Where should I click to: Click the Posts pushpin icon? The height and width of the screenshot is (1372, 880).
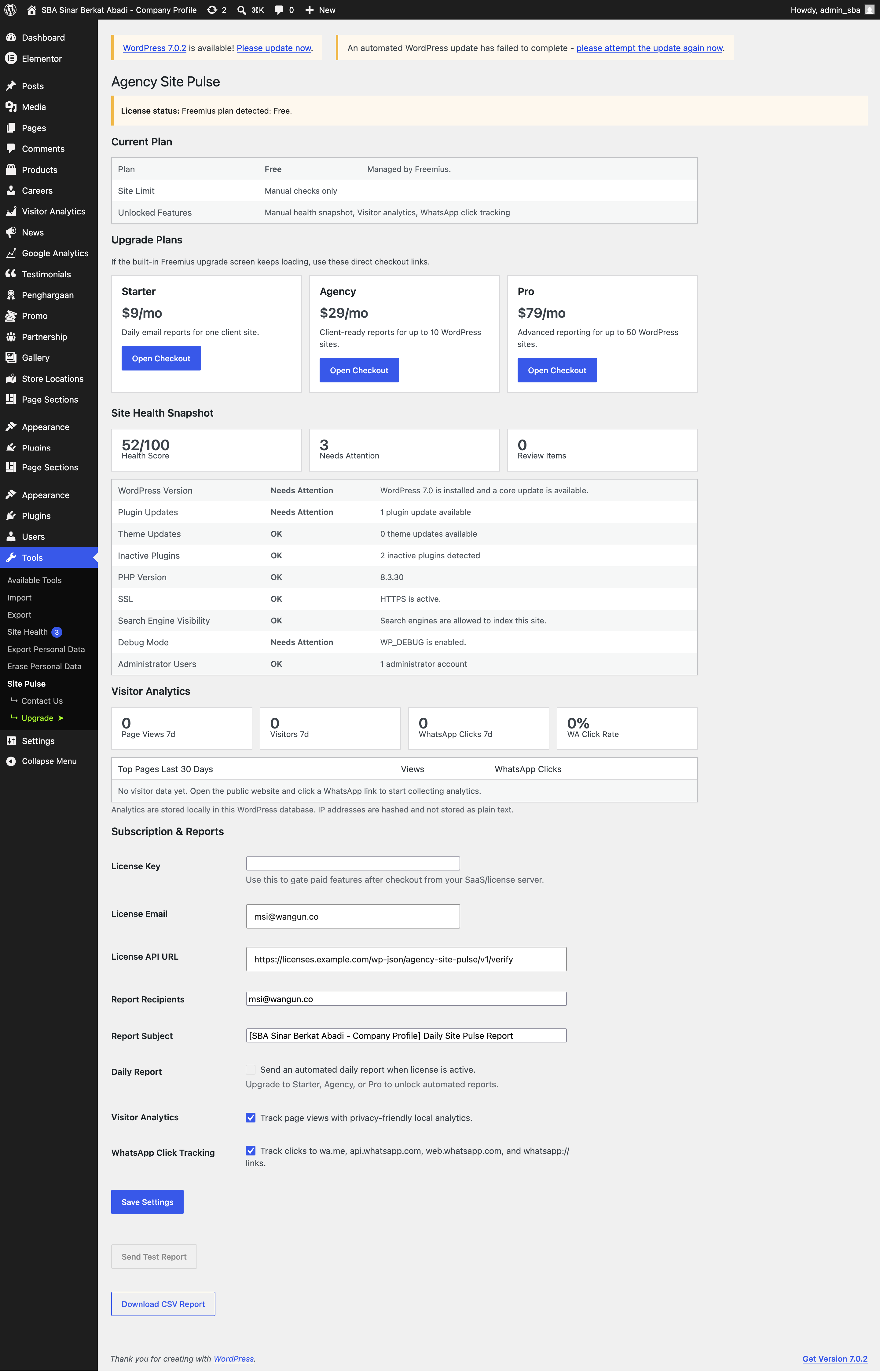(11, 86)
